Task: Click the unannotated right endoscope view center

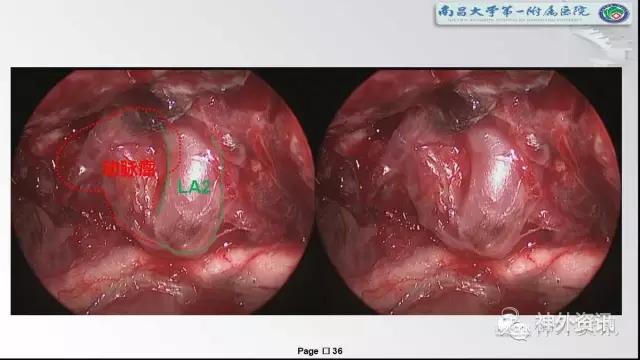Action: click(470, 191)
